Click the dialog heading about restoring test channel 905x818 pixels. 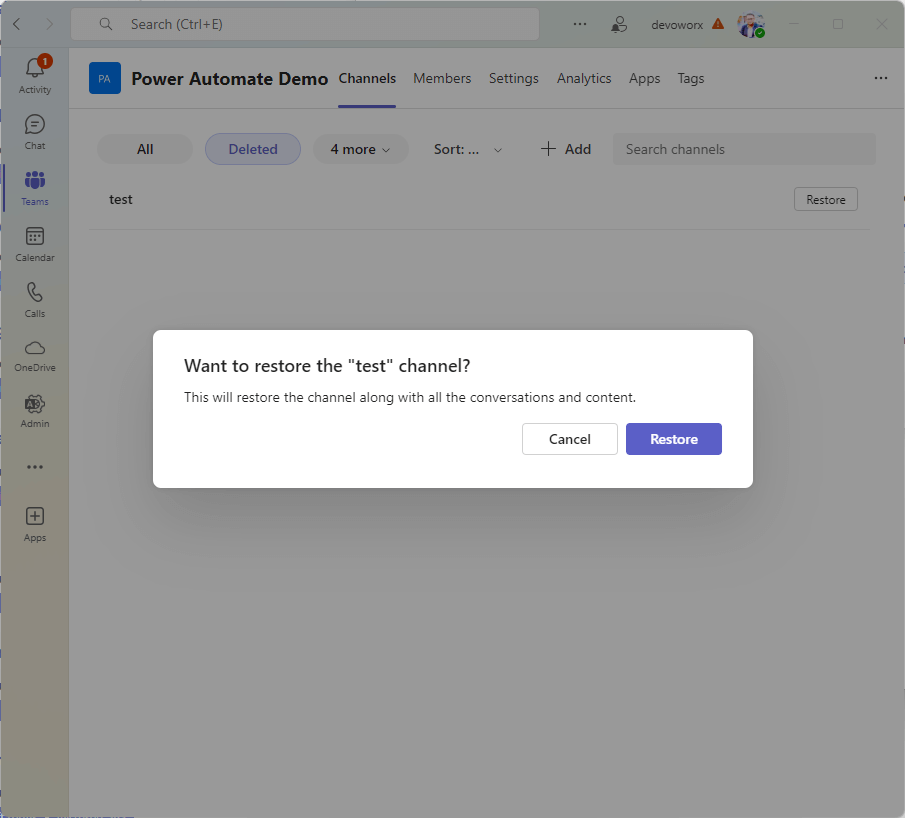pyautogui.click(x=327, y=365)
